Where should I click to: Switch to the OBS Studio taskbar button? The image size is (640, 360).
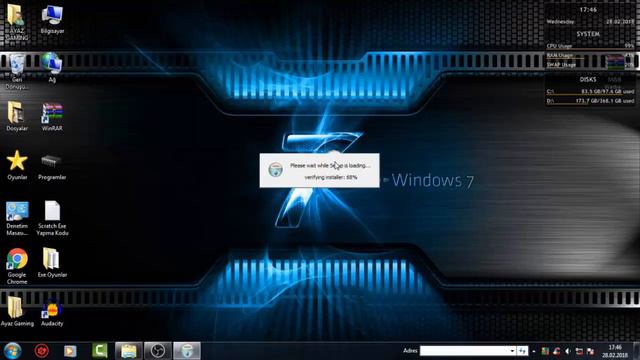(158, 351)
